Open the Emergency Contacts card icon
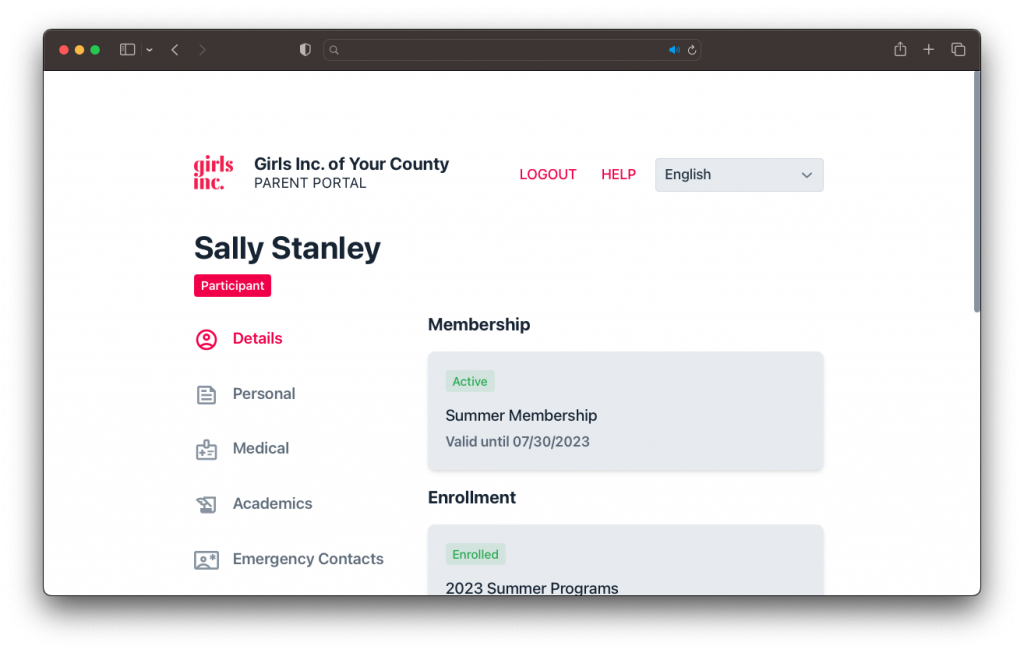This screenshot has width=1024, height=653. point(206,560)
